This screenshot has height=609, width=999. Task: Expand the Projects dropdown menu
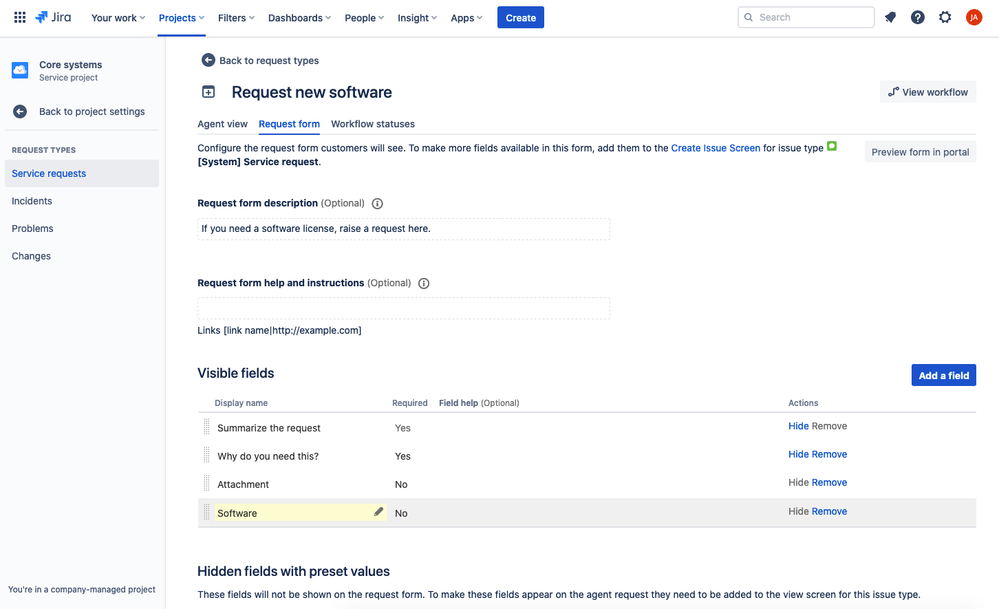[x=182, y=18]
